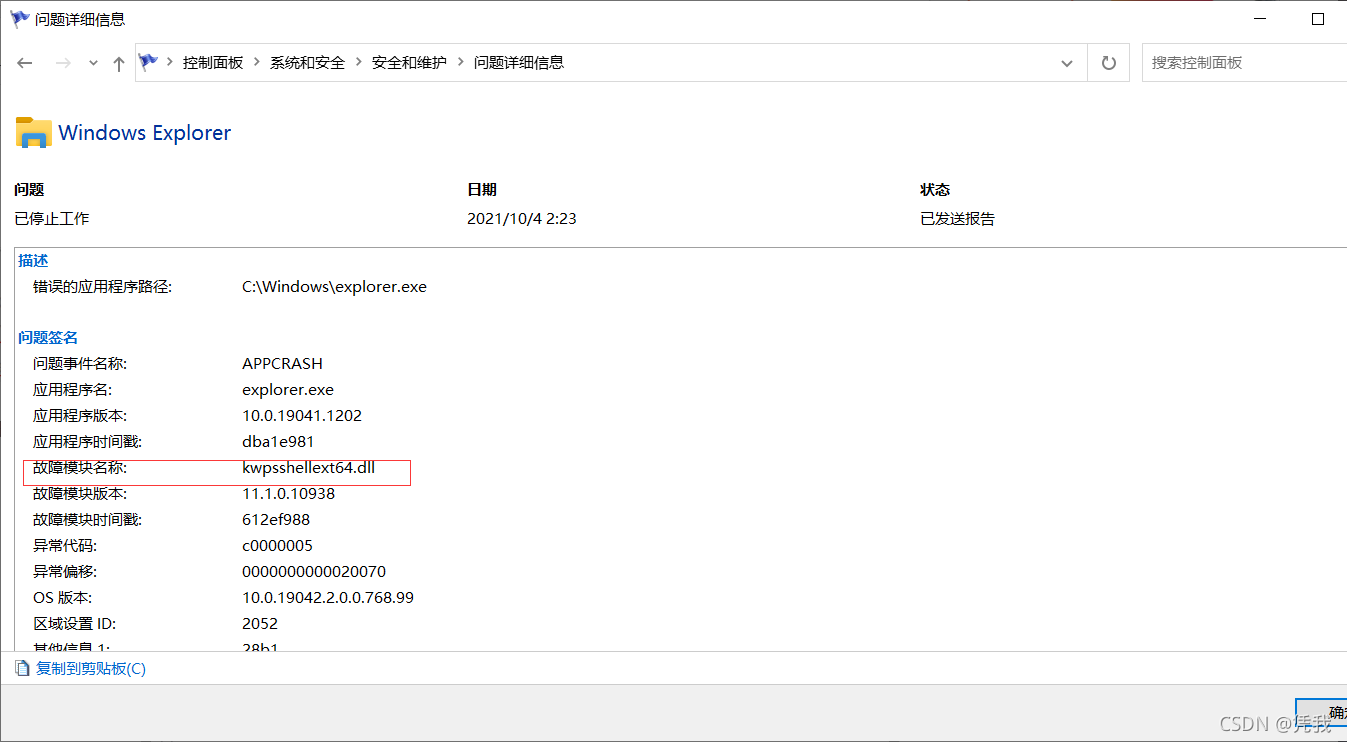Click the Windows Explorer folder icon
1347x742 pixels.
[32, 131]
